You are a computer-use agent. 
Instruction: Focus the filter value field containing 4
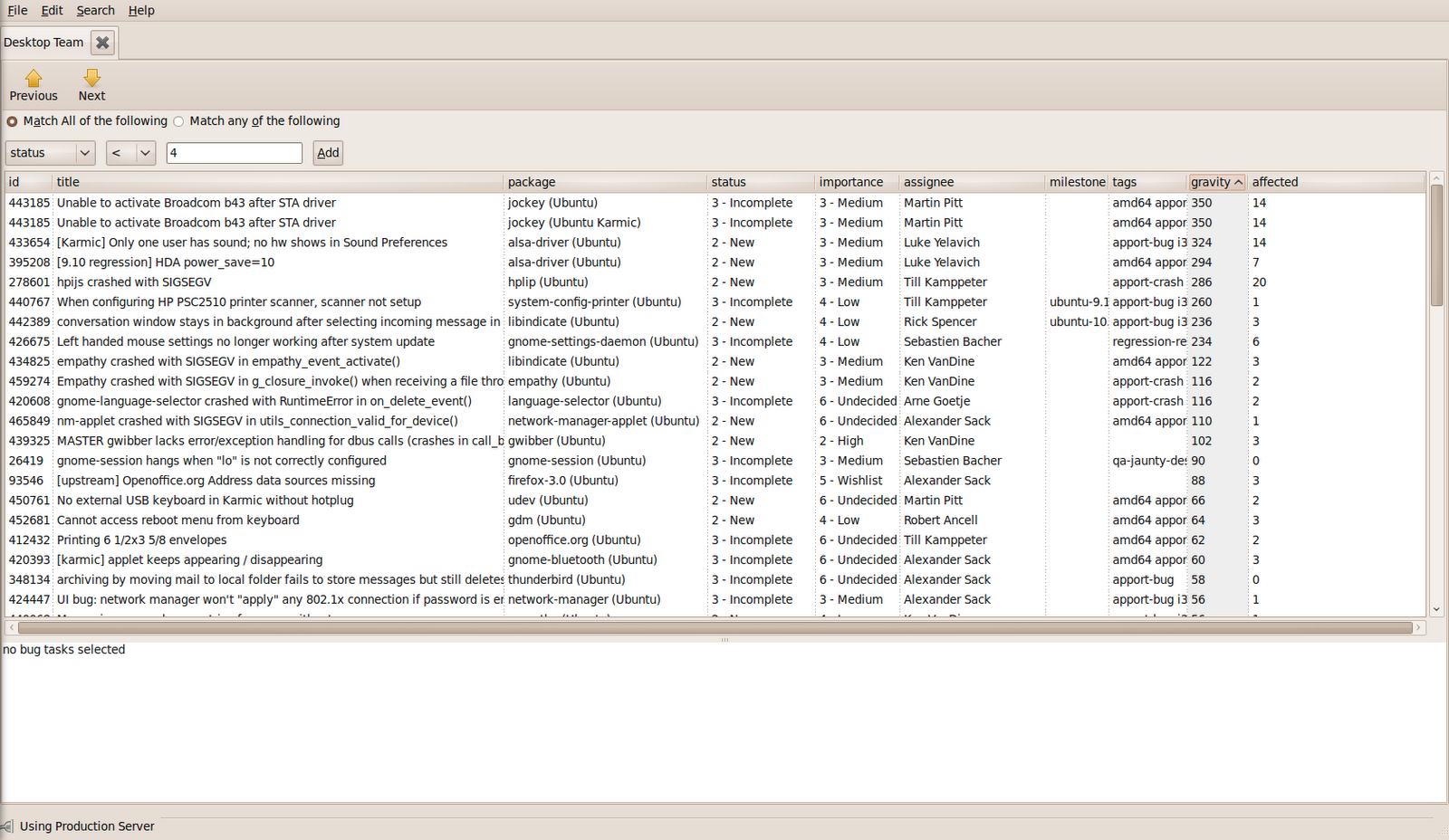point(235,153)
